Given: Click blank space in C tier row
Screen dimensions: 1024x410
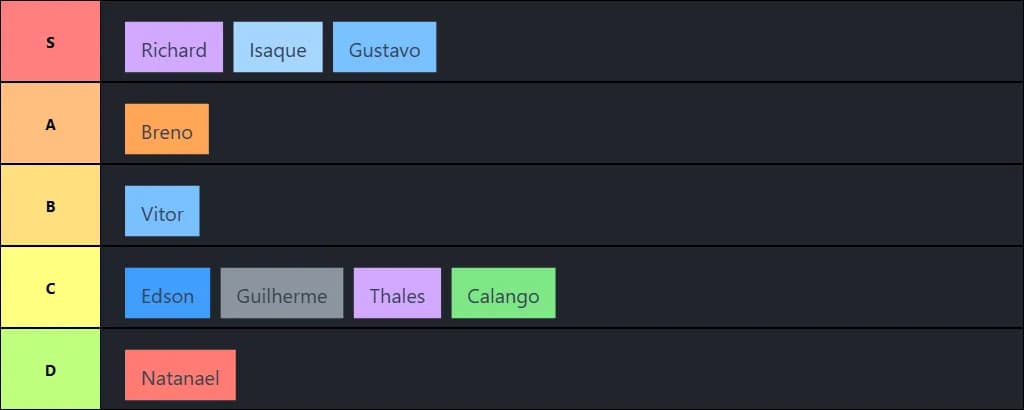Looking at the screenshot, I should [780, 288].
